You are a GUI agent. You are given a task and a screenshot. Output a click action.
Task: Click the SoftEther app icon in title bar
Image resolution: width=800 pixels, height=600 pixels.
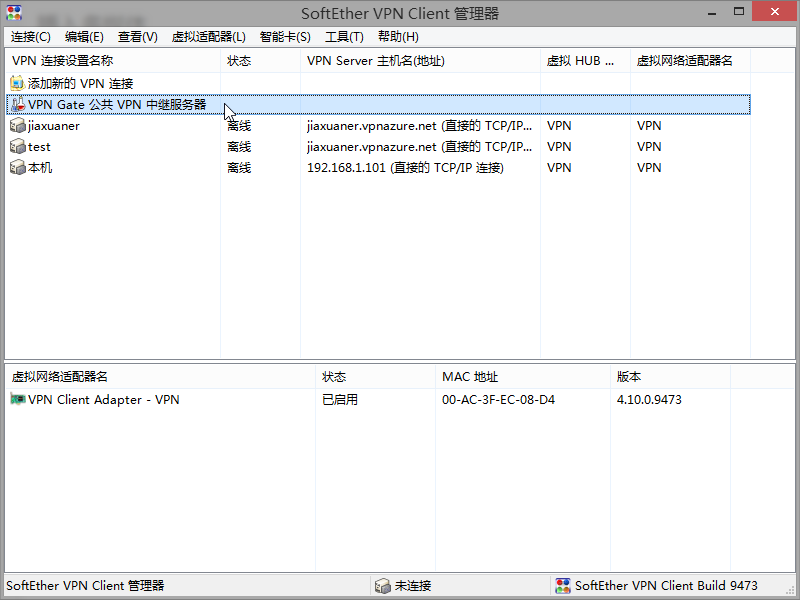13,12
